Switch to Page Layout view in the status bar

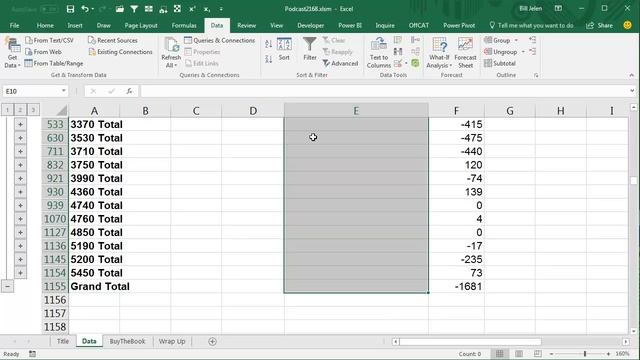click(519, 353)
